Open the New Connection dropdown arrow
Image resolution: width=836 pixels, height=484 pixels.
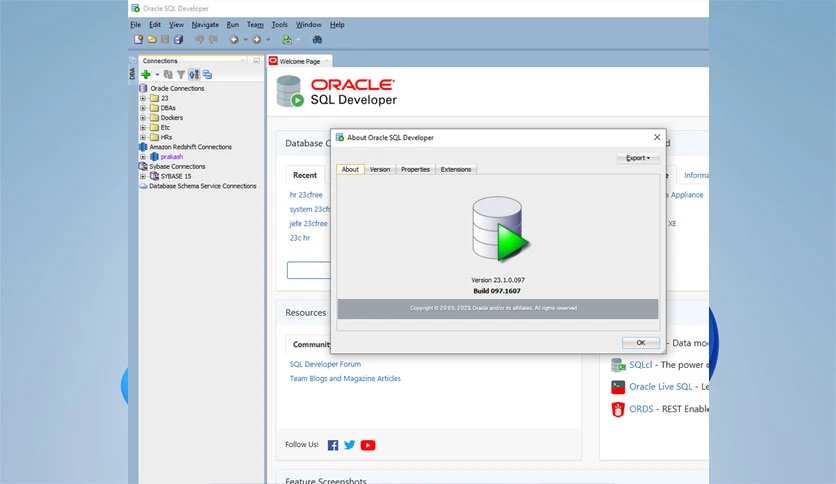[x=157, y=75]
